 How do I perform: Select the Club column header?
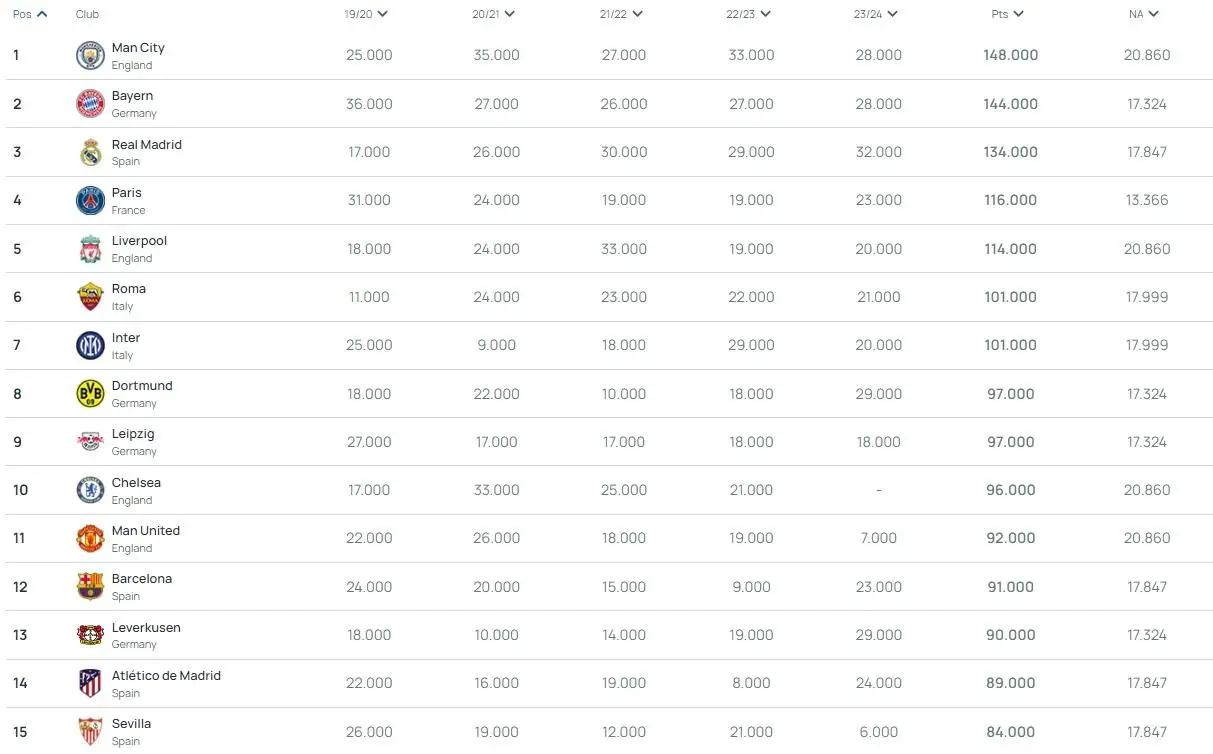(87, 14)
